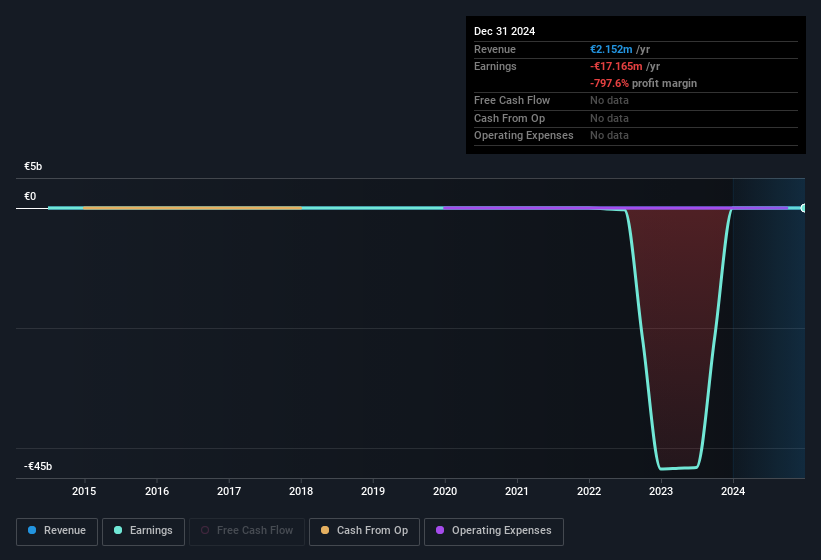Image resolution: width=821 pixels, height=560 pixels.
Task: Select the 2022 x-axis label
Action: [589, 491]
